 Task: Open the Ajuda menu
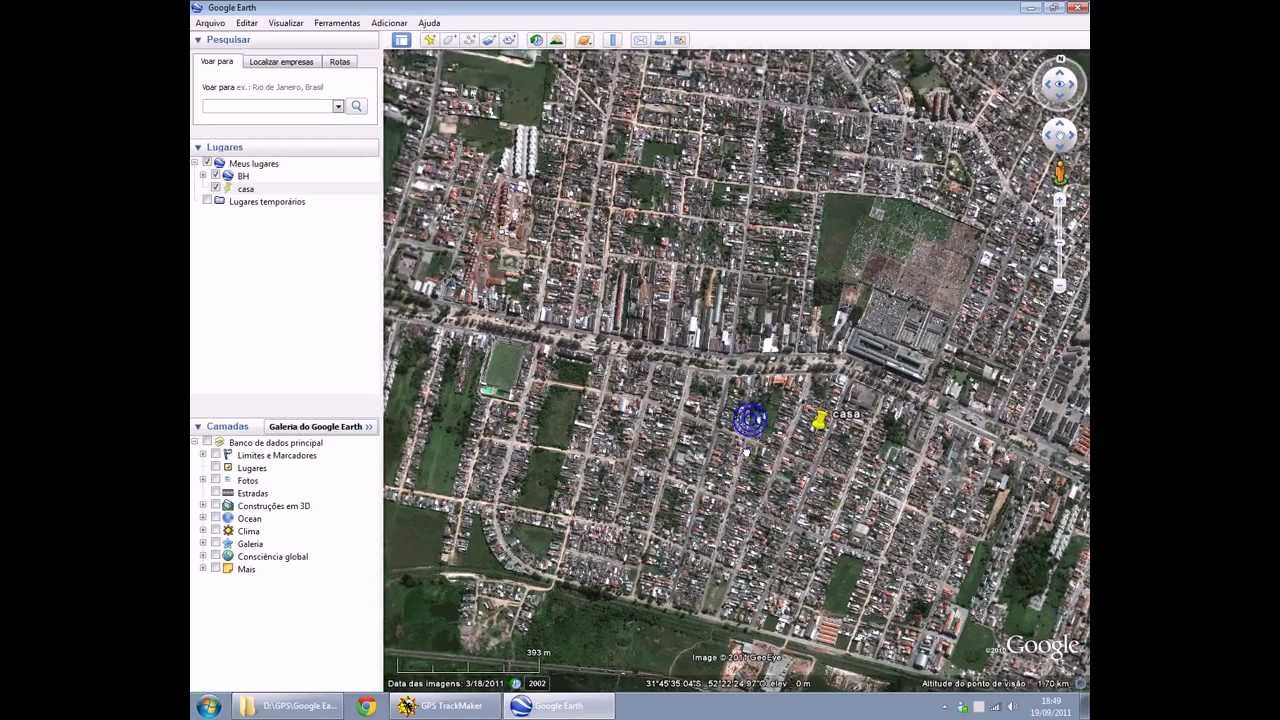(429, 23)
